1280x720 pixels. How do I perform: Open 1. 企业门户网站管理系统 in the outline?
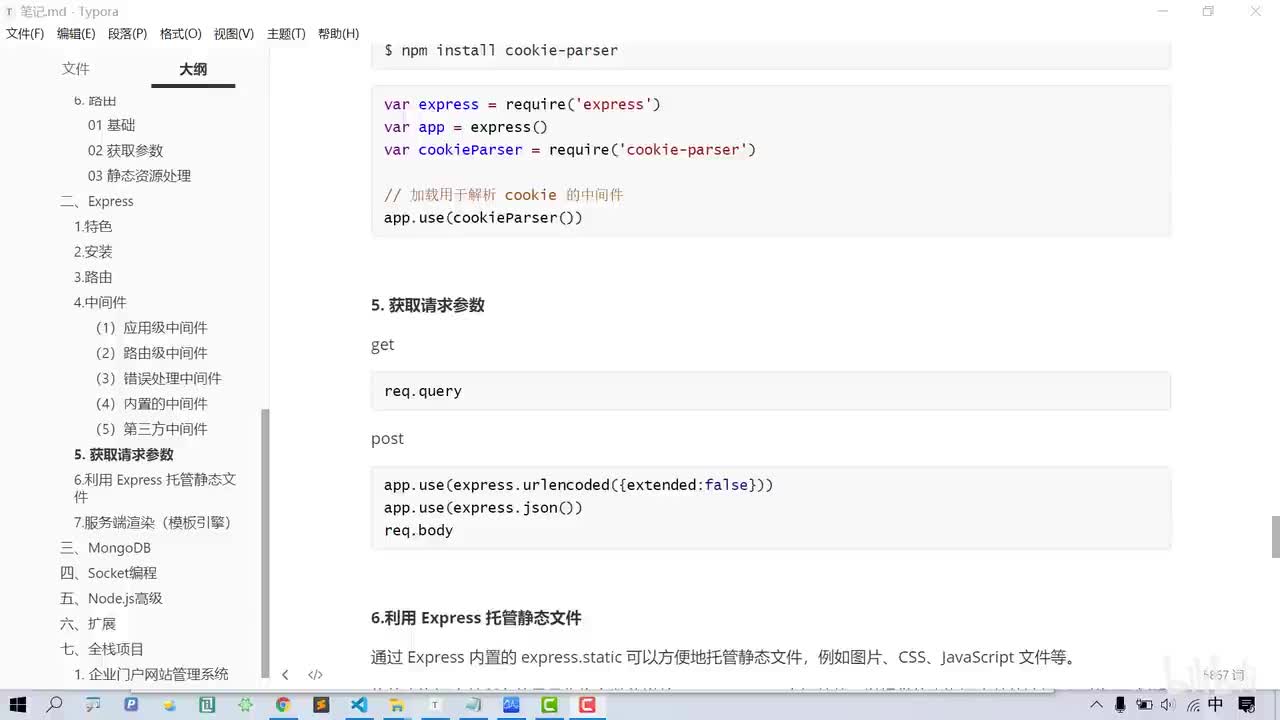coord(151,674)
